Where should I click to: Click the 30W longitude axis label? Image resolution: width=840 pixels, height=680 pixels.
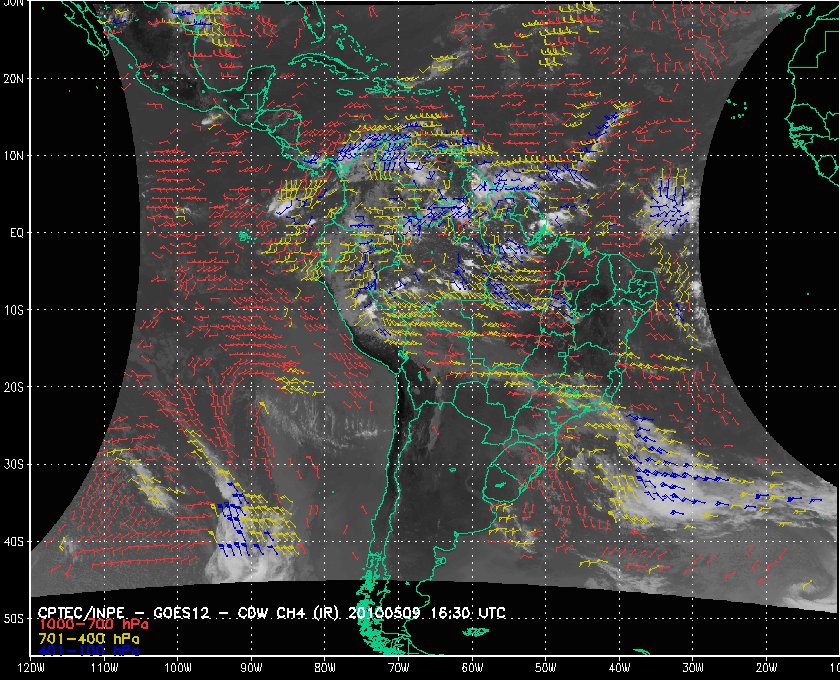click(x=693, y=669)
